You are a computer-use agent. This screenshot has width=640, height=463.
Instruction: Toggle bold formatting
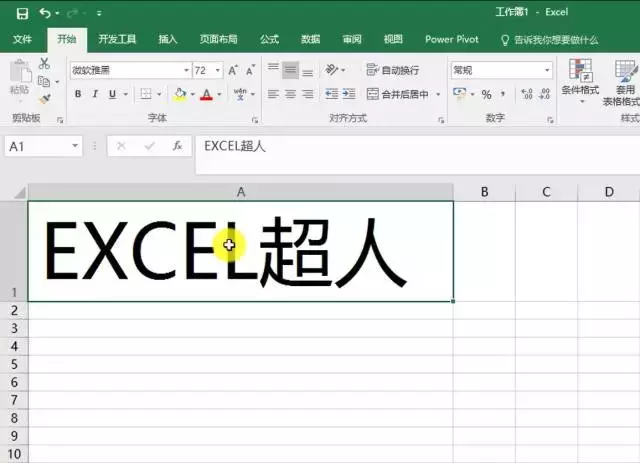click(x=78, y=94)
